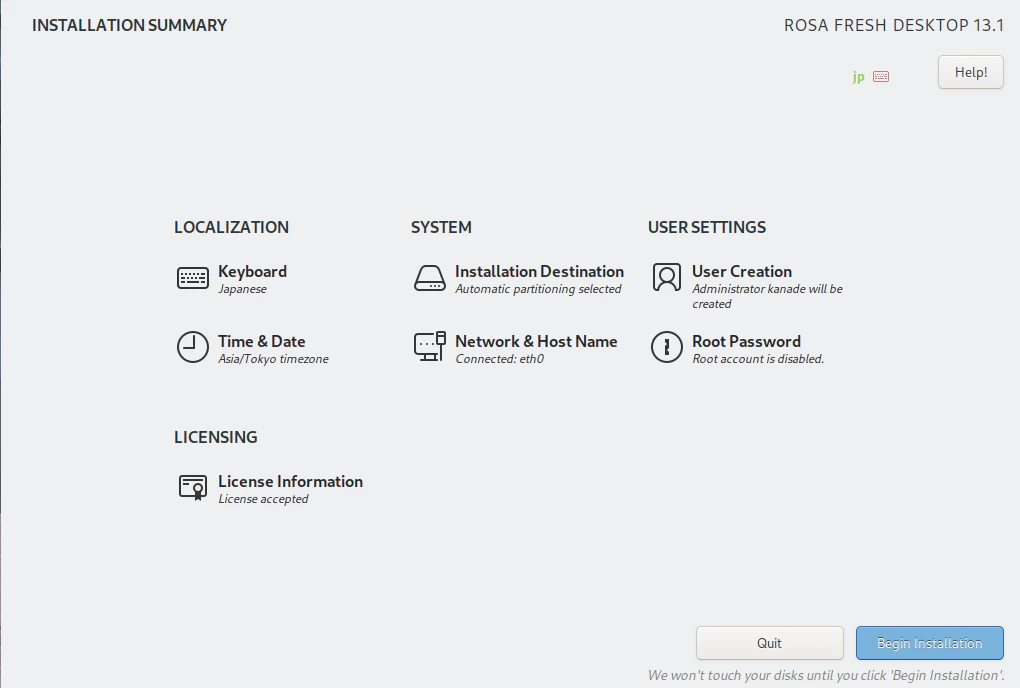Click the Keyboard icon under Localization
The height and width of the screenshot is (688, 1020).
tap(193, 278)
